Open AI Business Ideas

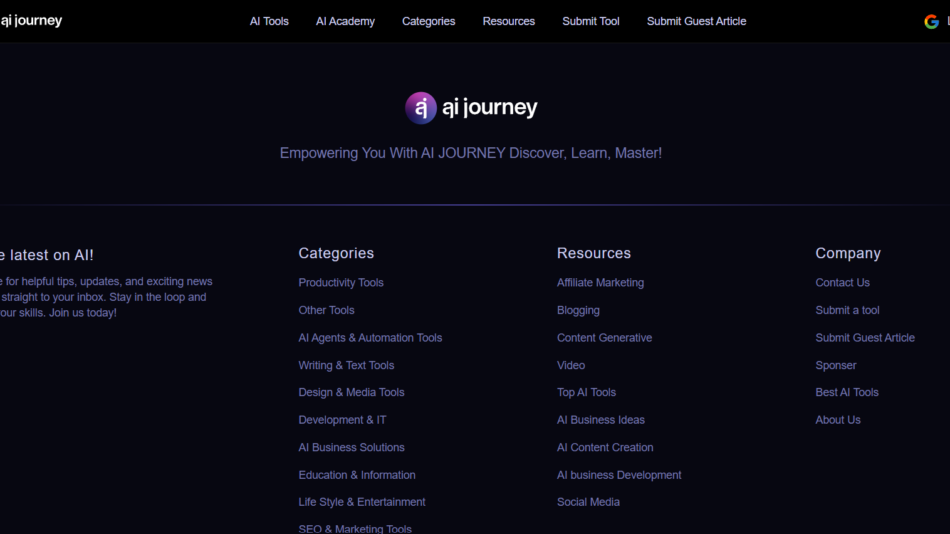(600, 419)
